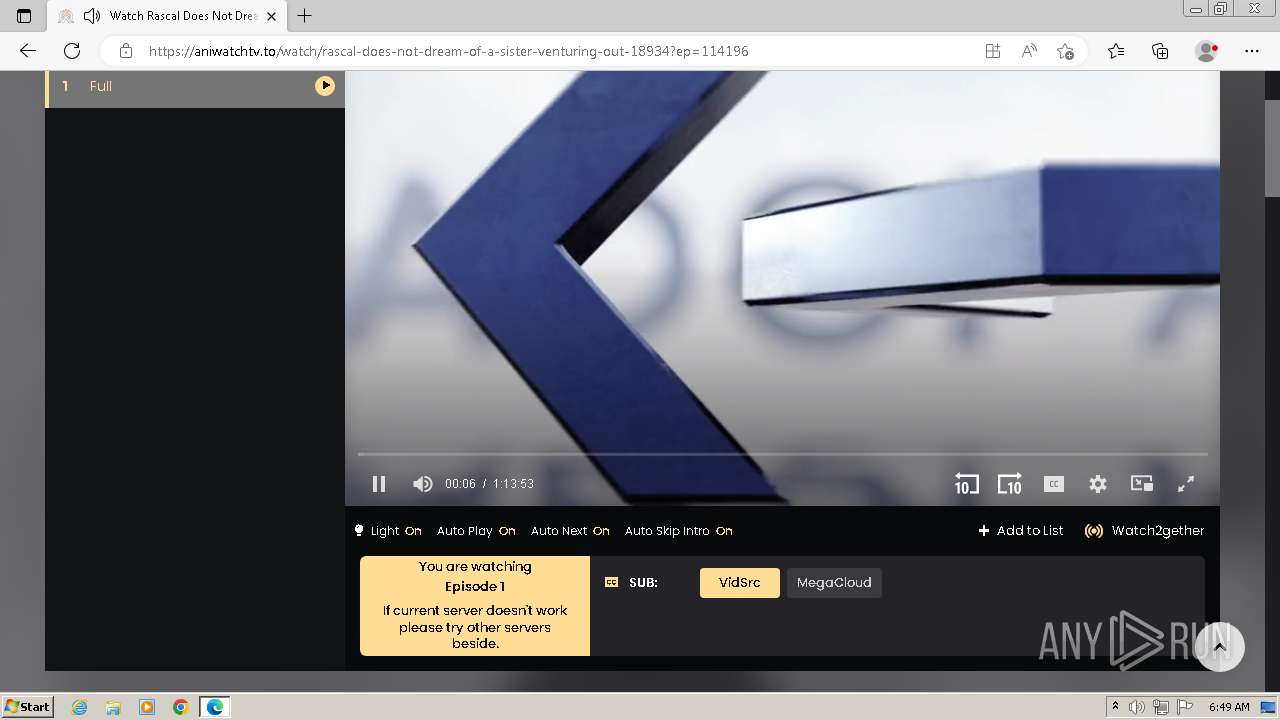The width and height of the screenshot is (1280, 720).
Task: Show hidden system tray icons
Action: (1115, 707)
